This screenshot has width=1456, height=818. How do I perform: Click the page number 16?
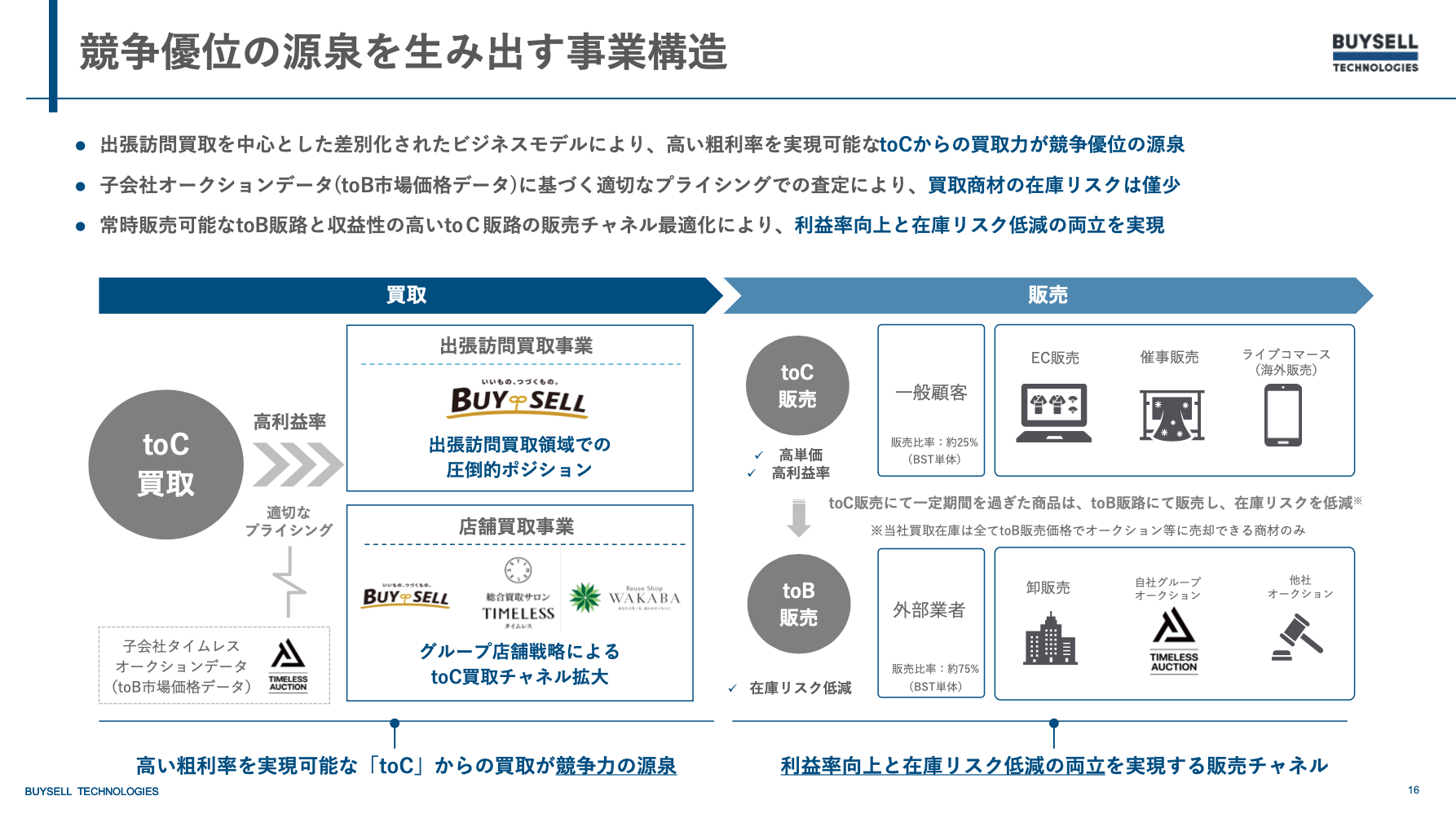pyautogui.click(x=1414, y=790)
